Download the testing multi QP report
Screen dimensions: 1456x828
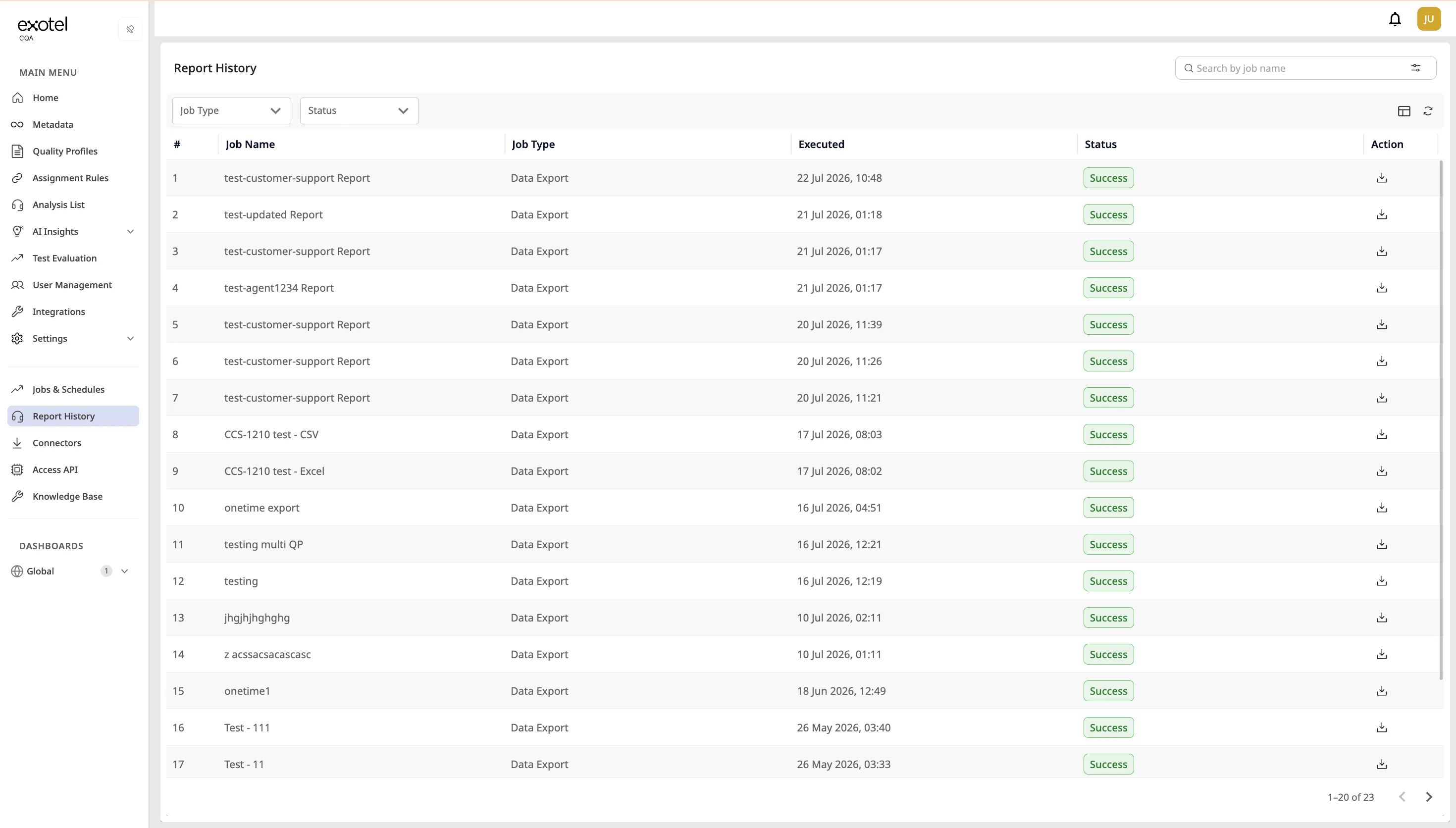point(1382,544)
